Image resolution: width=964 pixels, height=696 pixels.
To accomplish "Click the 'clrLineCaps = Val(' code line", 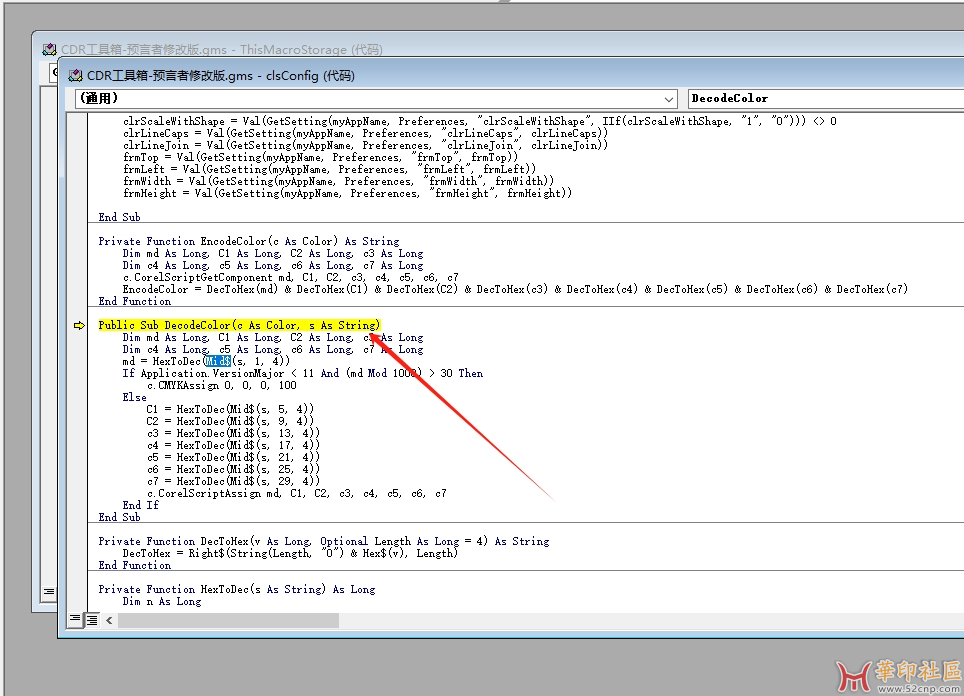I will (365, 133).
